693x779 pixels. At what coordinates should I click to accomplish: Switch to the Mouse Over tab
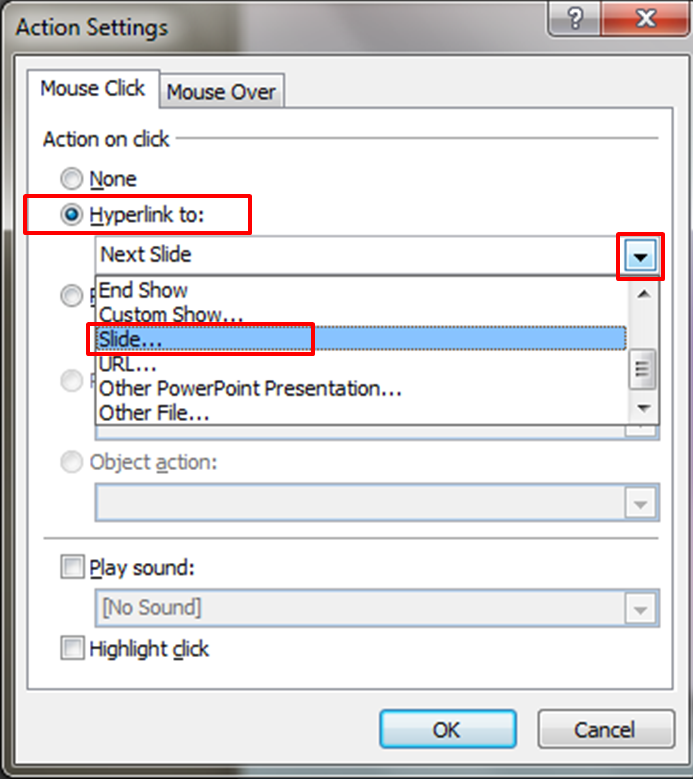click(x=221, y=92)
